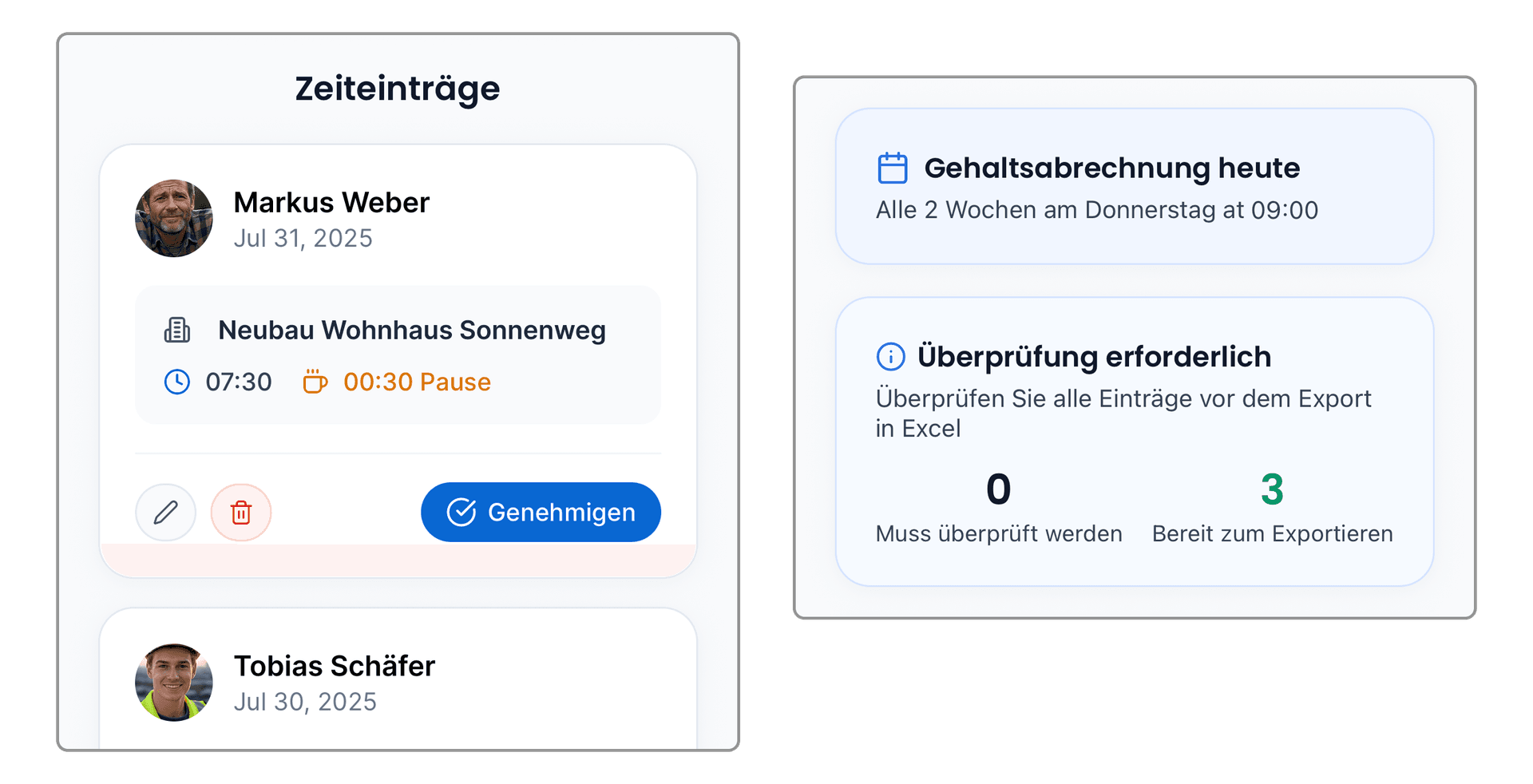1533x784 pixels.
Task: Select Markus Weber's name
Action: point(331,202)
